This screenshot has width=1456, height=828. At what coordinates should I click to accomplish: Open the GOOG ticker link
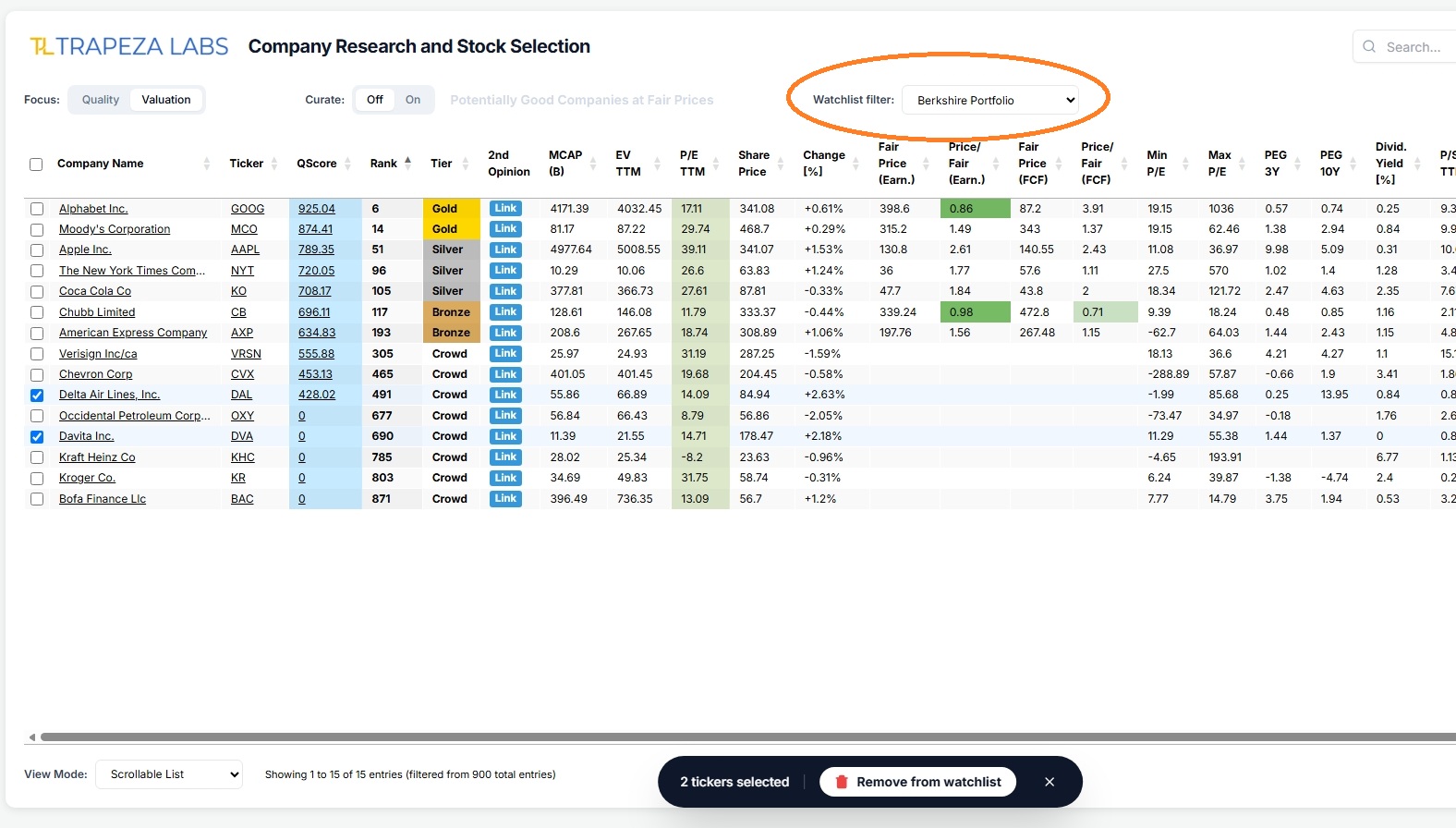tap(248, 209)
